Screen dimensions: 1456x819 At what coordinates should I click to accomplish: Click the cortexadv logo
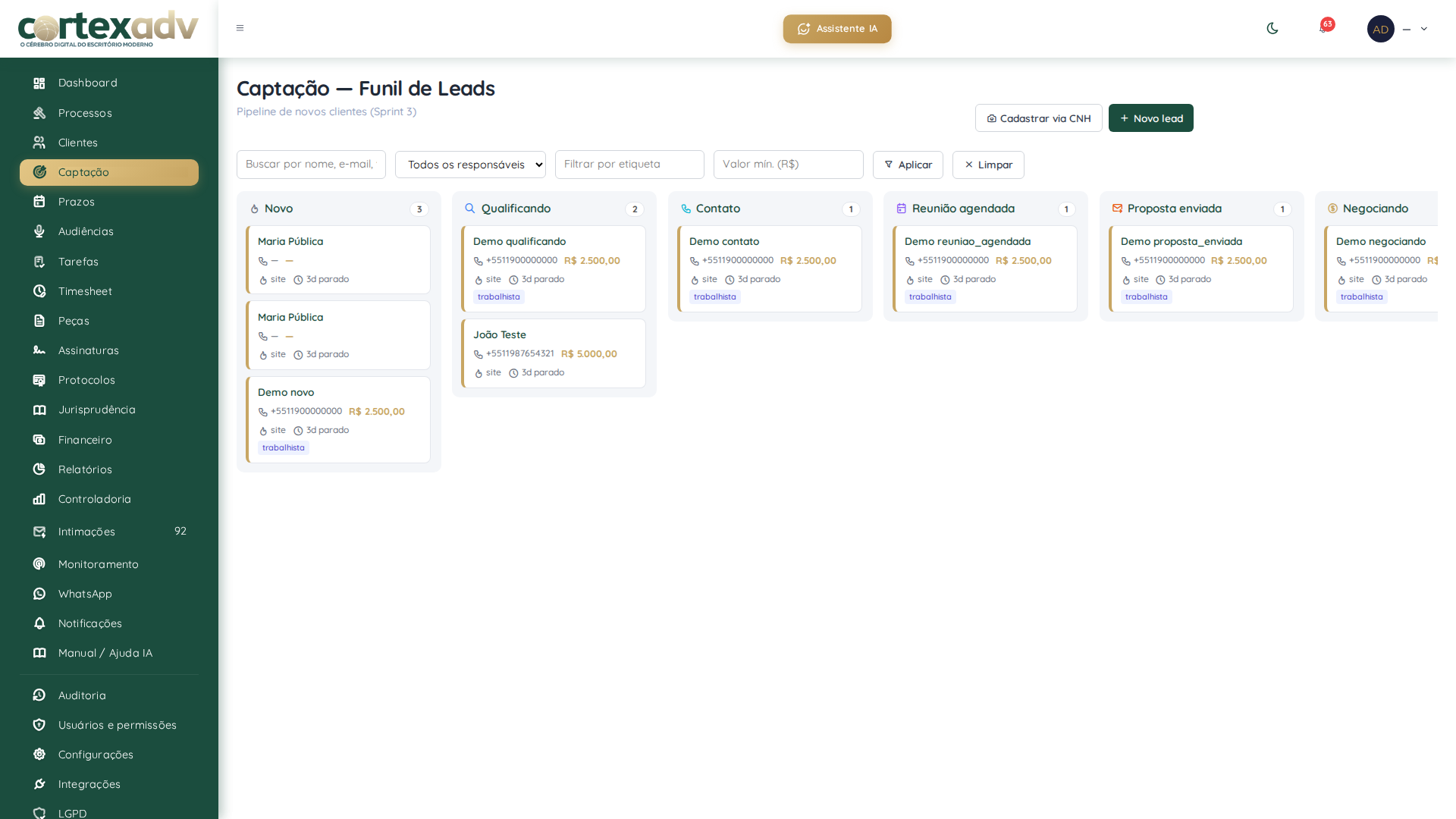click(x=108, y=29)
